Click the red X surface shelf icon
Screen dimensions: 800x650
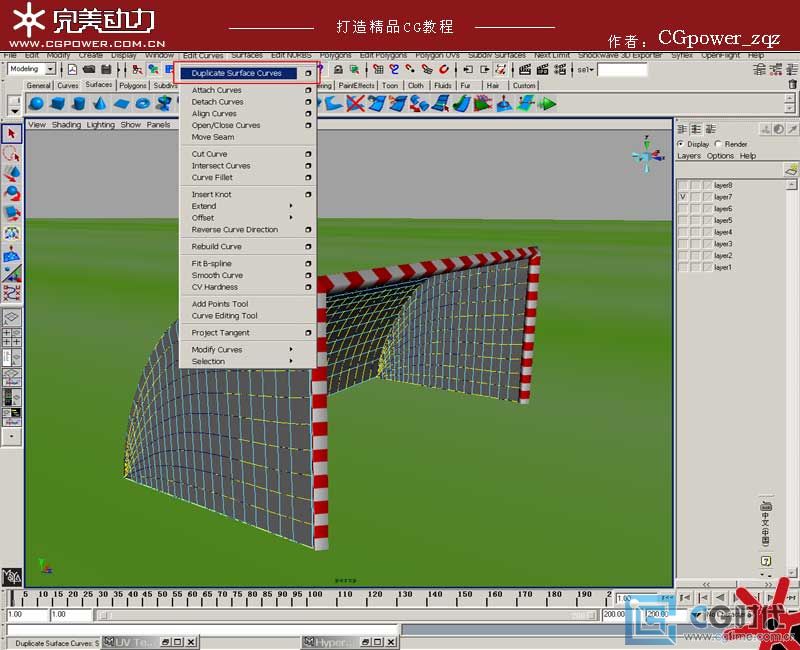355,104
